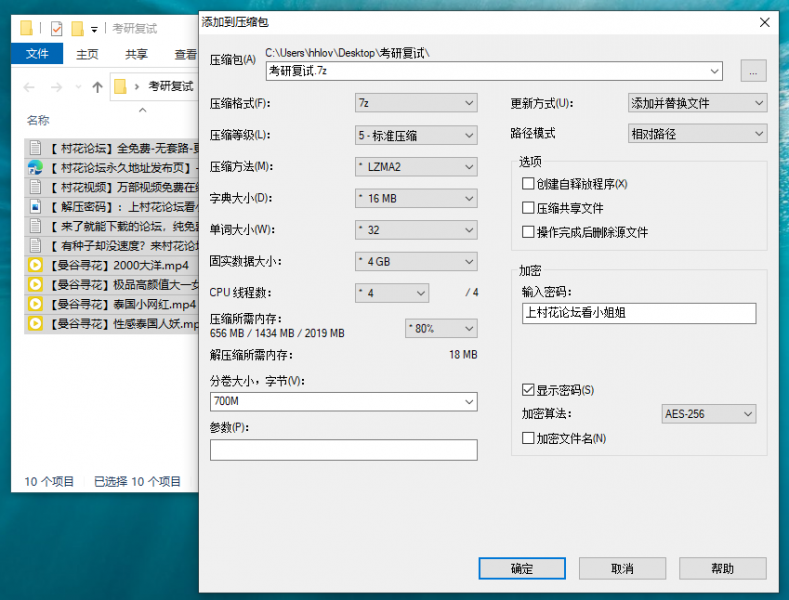Image resolution: width=789 pixels, height=600 pixels.
Task: Uncheck the 显示密码 checkbox
Action: 529,390
